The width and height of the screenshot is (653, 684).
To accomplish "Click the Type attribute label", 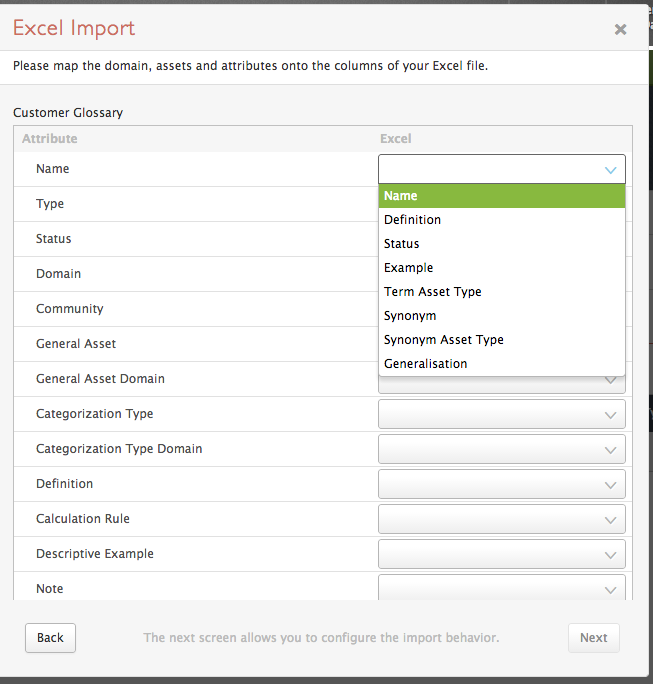I will click(x=50, y=204).
